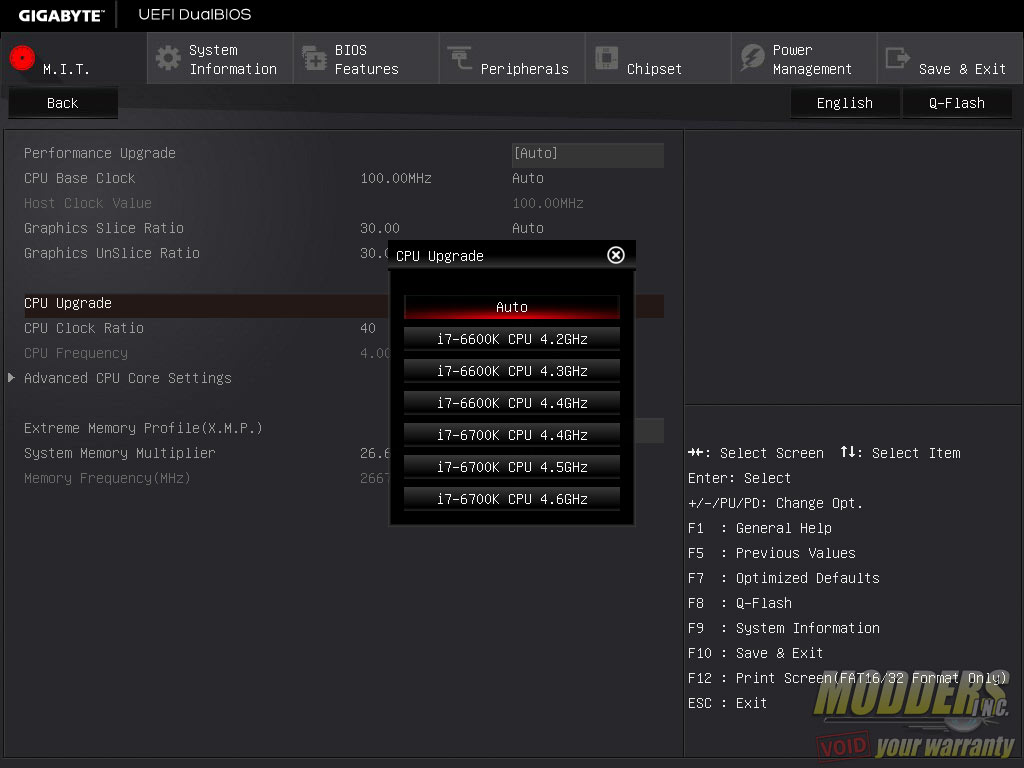Open the M.I.T. tab

click(x=74, y=59)
